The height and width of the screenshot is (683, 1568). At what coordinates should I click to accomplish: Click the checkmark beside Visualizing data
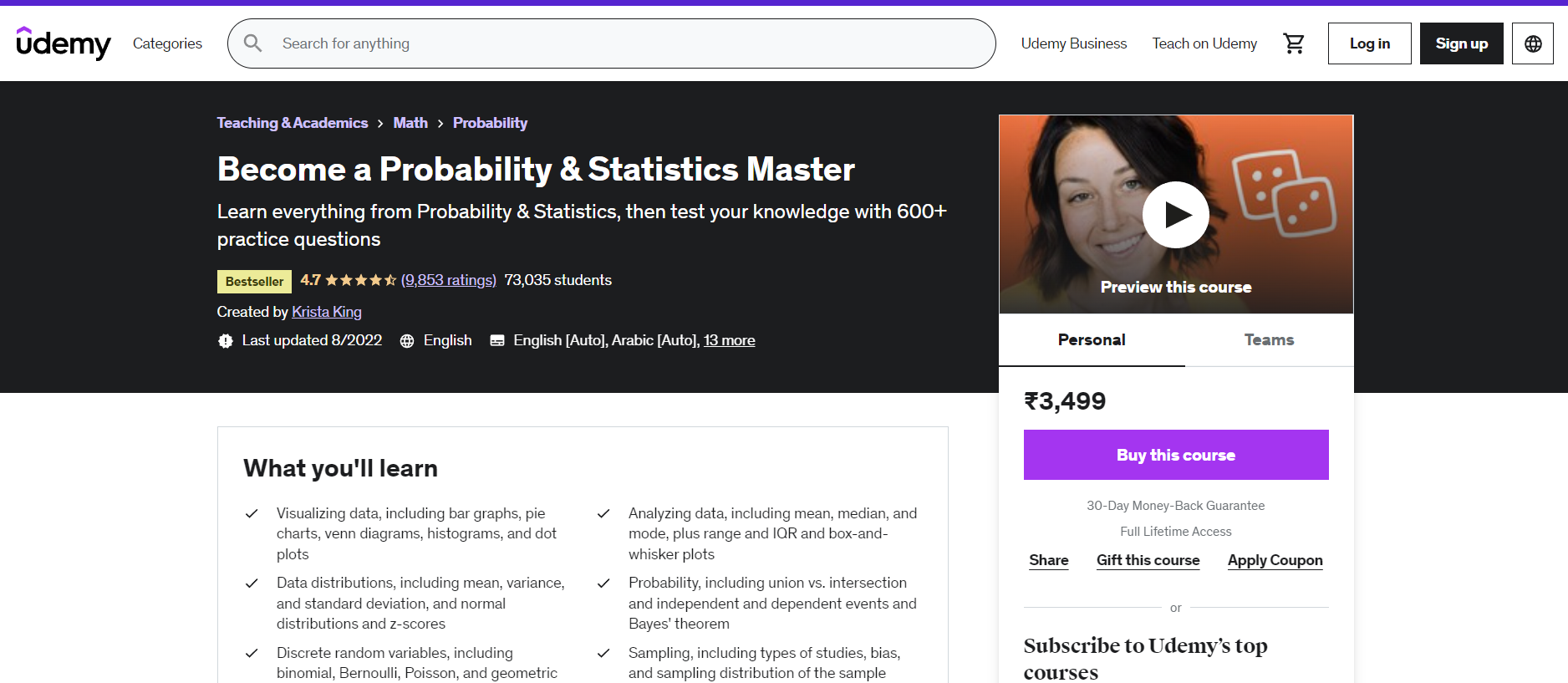[x=252, y=513]
